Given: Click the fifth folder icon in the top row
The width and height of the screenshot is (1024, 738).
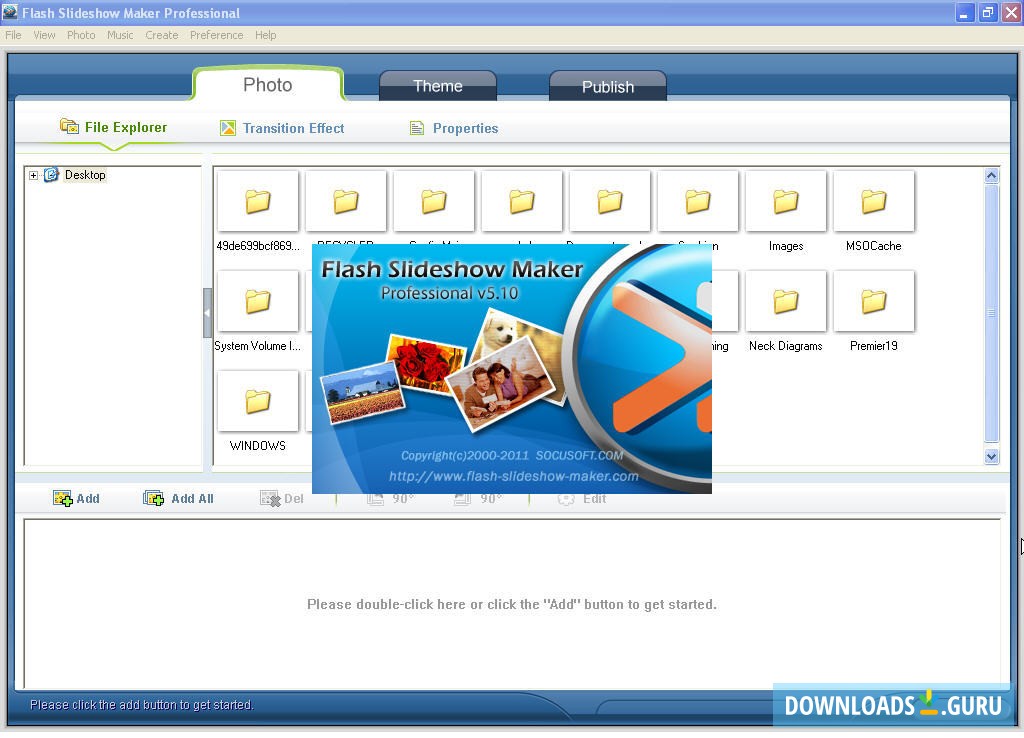Looking at the screenshot, I should pyautogui.click(x=610, y=201).
